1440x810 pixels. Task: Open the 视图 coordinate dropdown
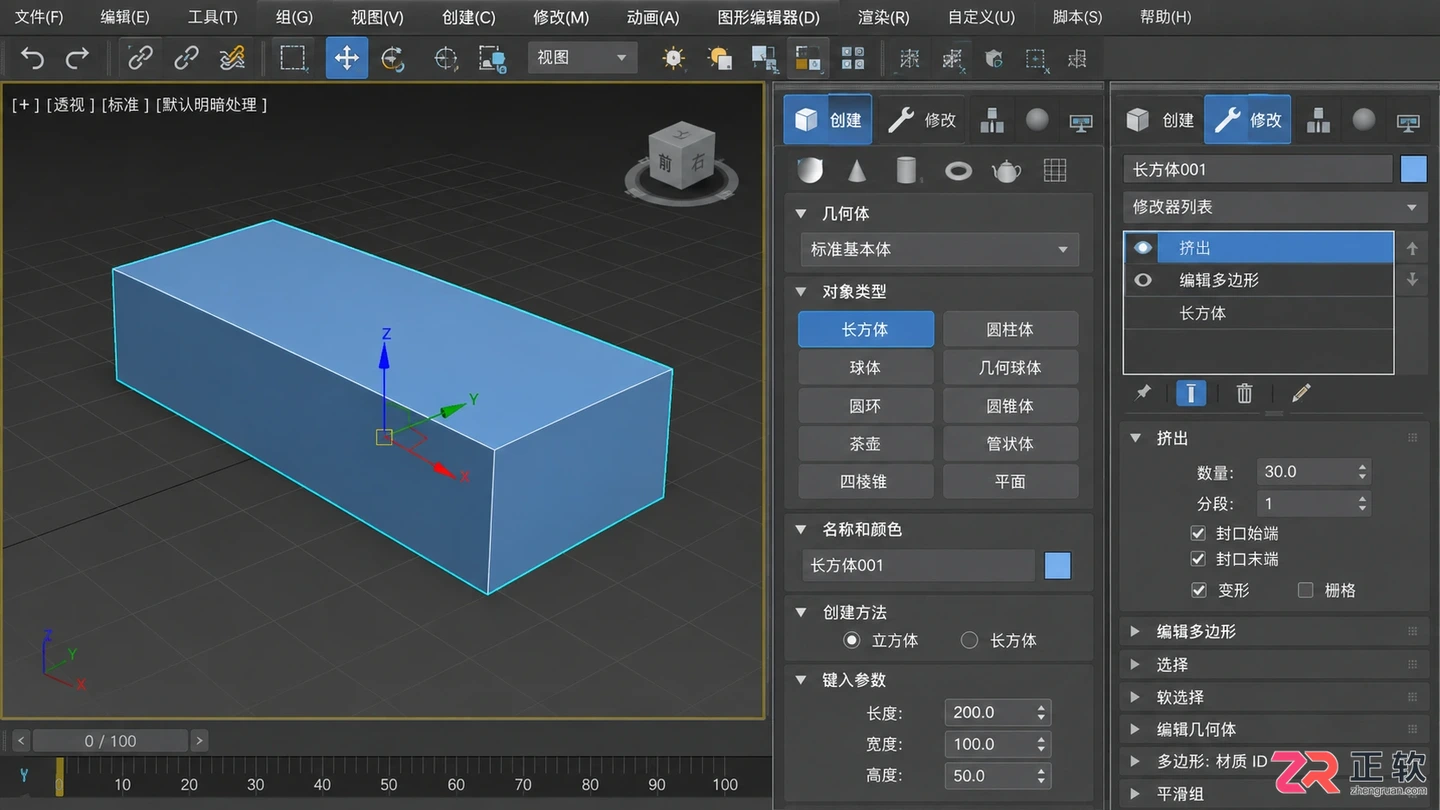pos(582,58)
